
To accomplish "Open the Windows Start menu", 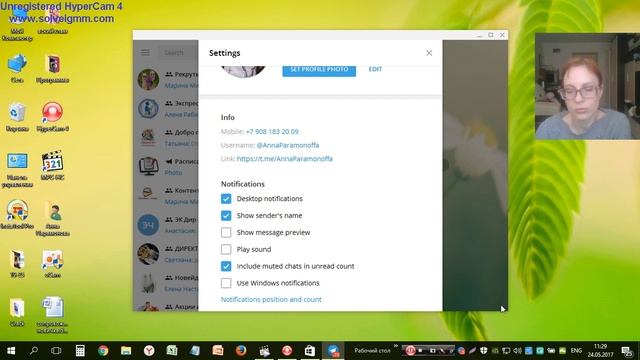I will pyautogui.click(x=11, y=351).
